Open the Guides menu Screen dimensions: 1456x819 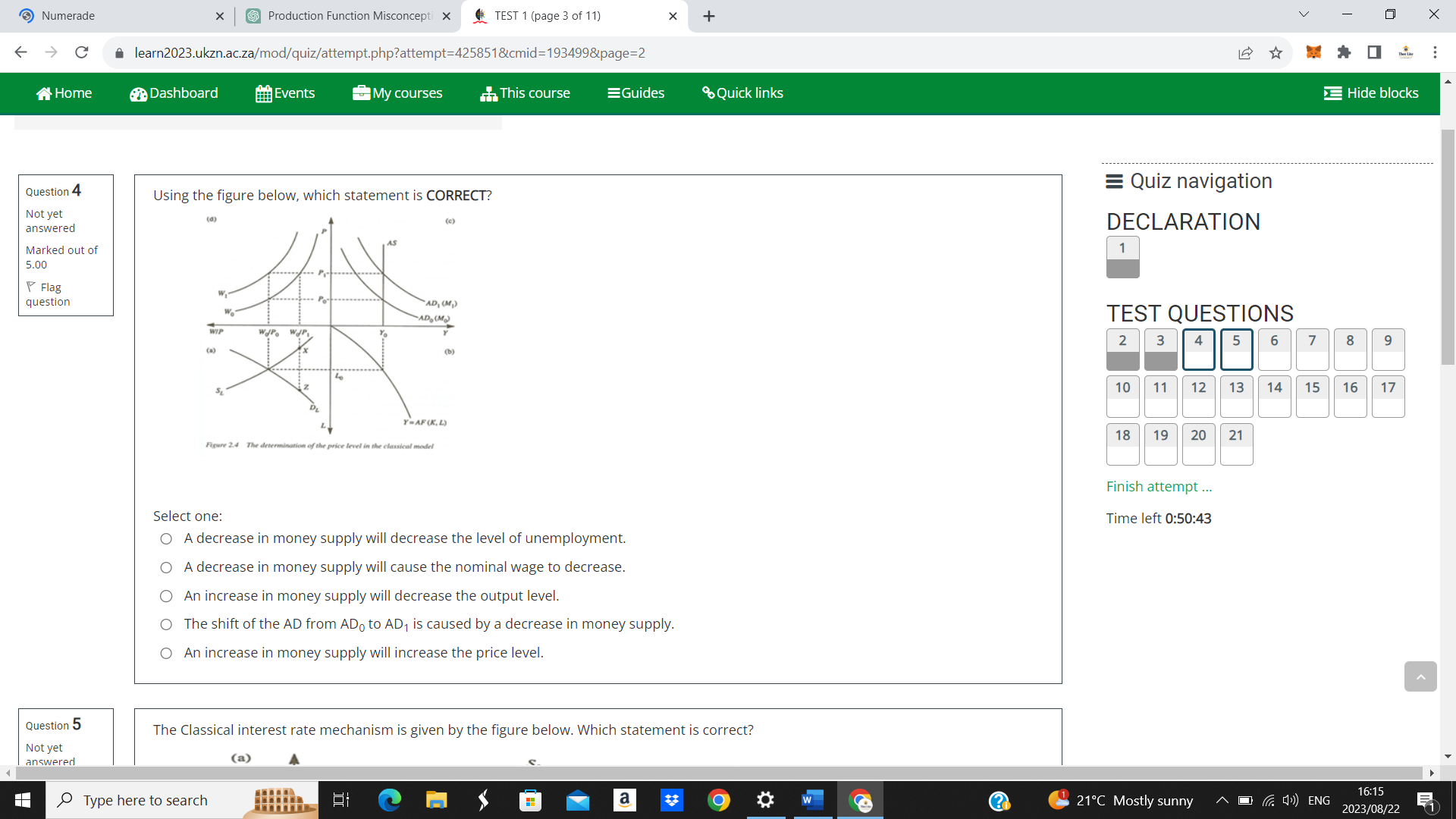636,93
